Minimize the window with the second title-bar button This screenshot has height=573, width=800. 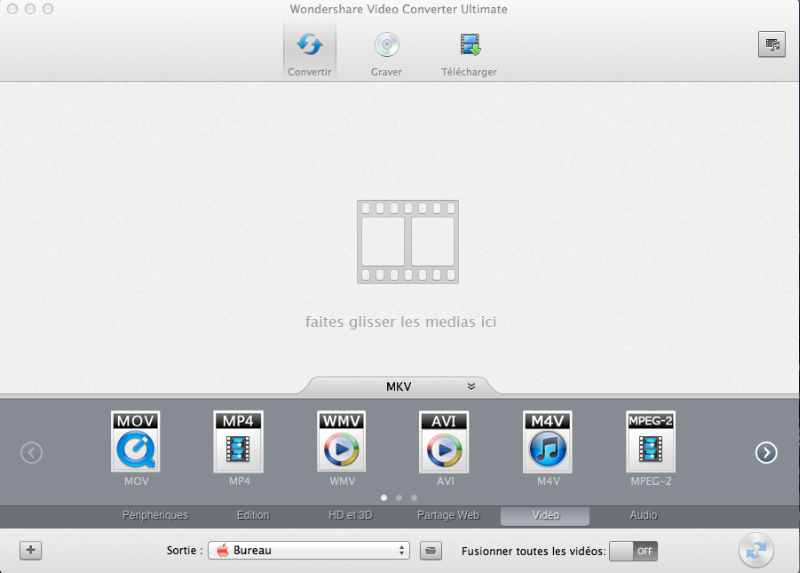[30, 9]
